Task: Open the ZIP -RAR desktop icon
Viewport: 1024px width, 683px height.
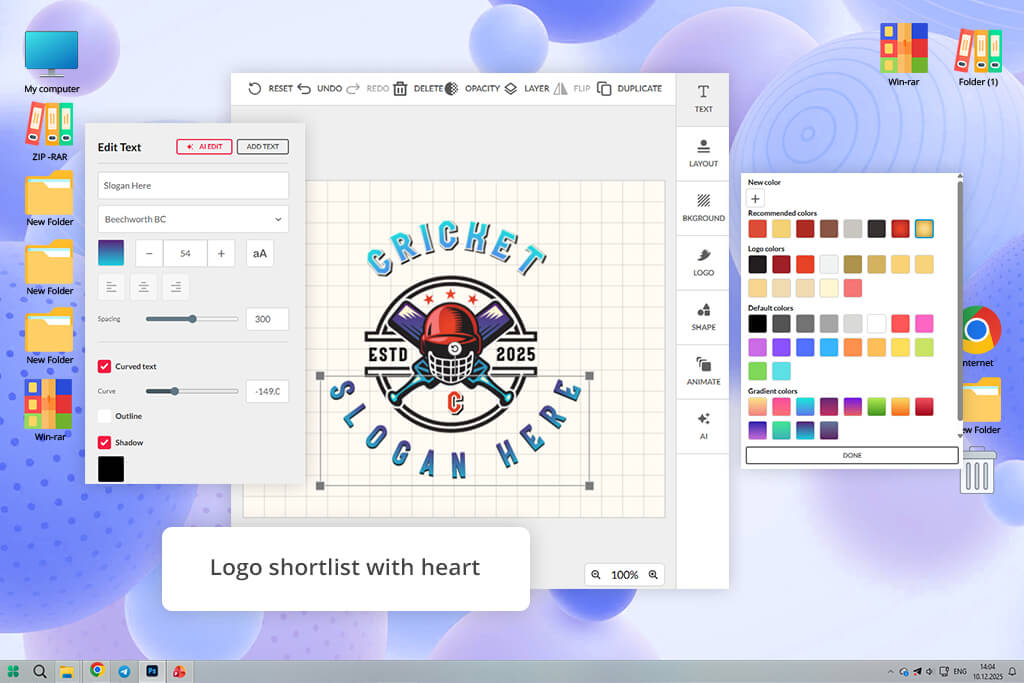Action: click(50, 132)
